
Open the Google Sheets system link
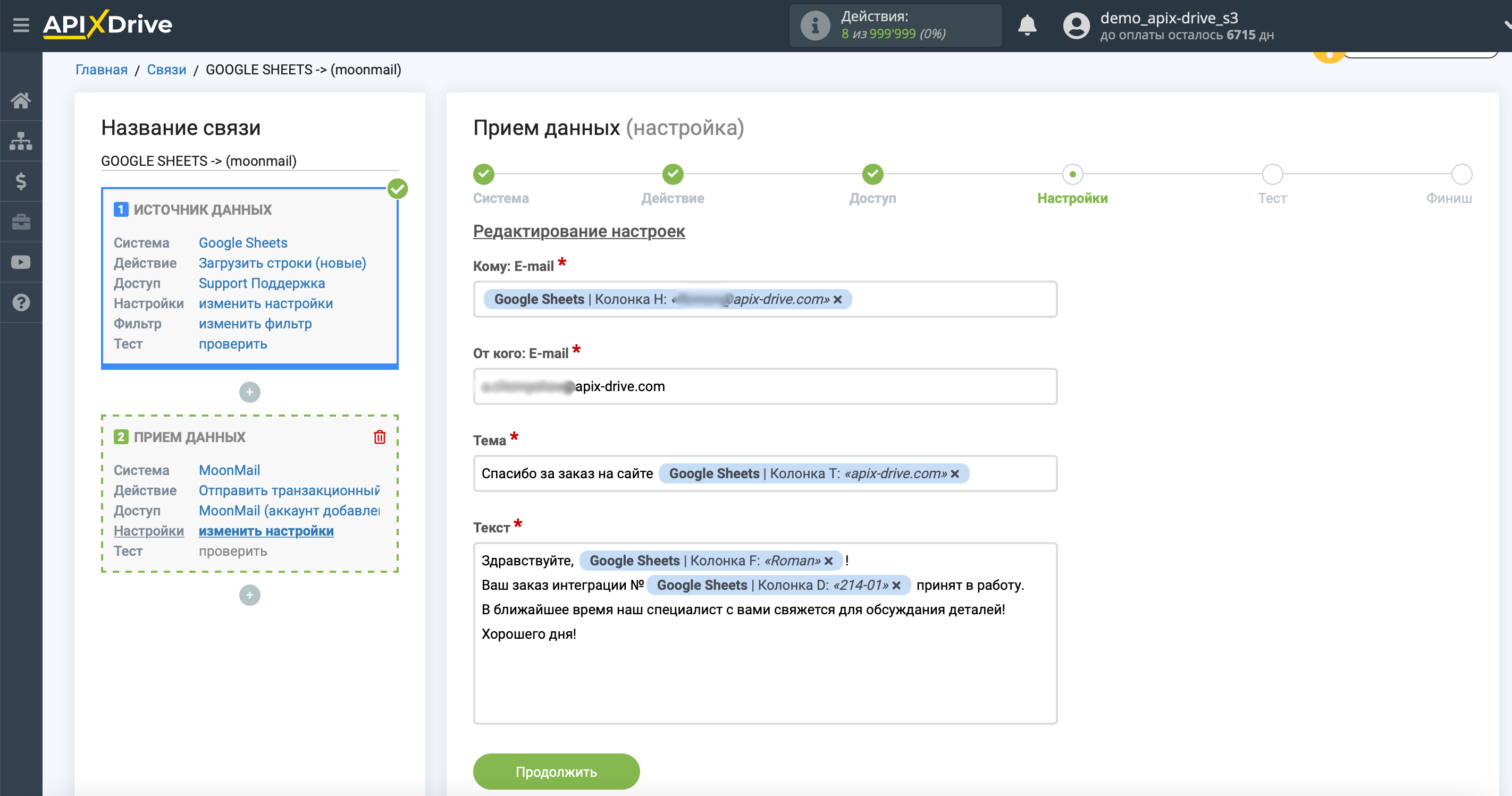[243, 243]
